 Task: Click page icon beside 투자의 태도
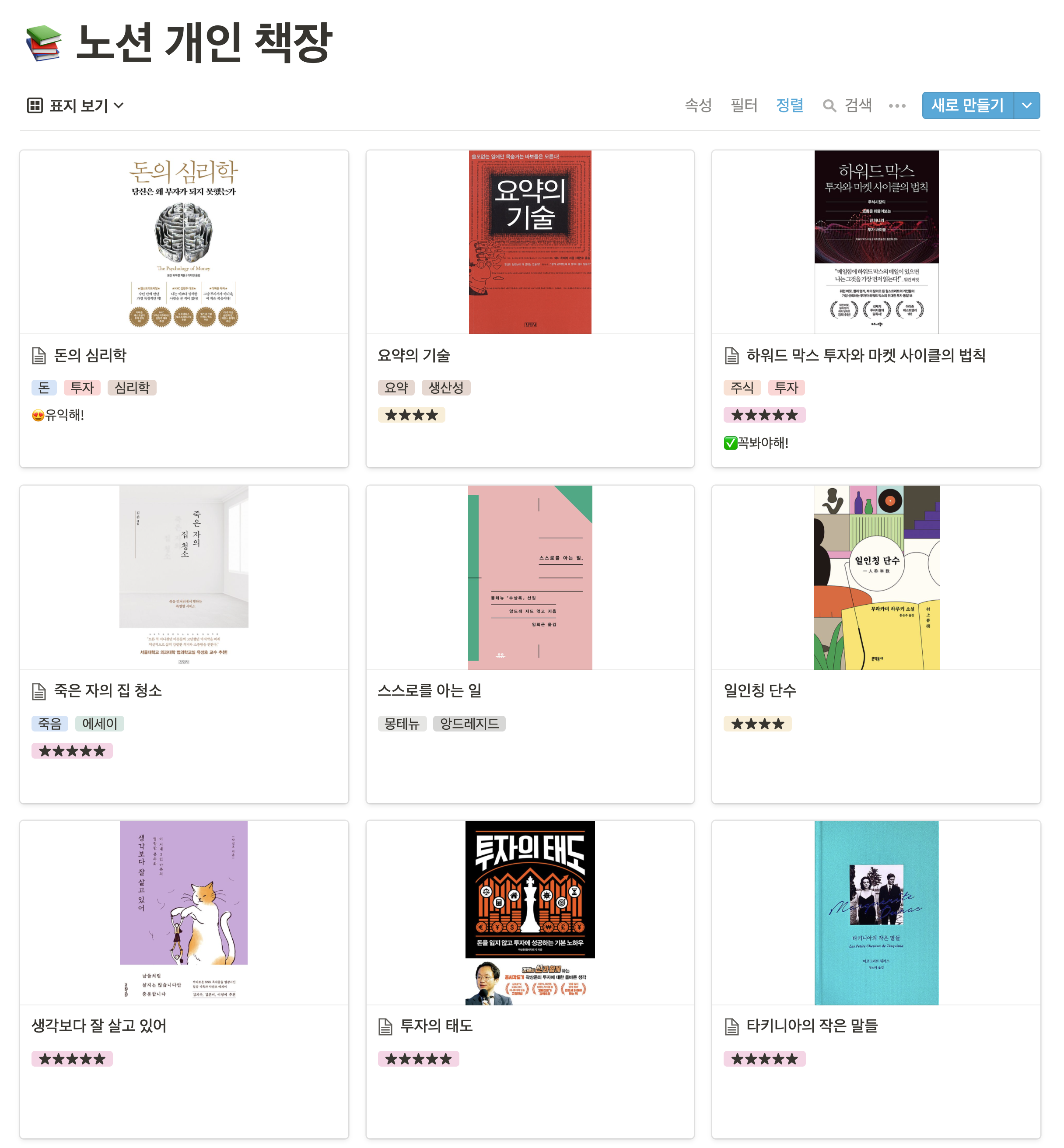click(x=385, y=1026)
